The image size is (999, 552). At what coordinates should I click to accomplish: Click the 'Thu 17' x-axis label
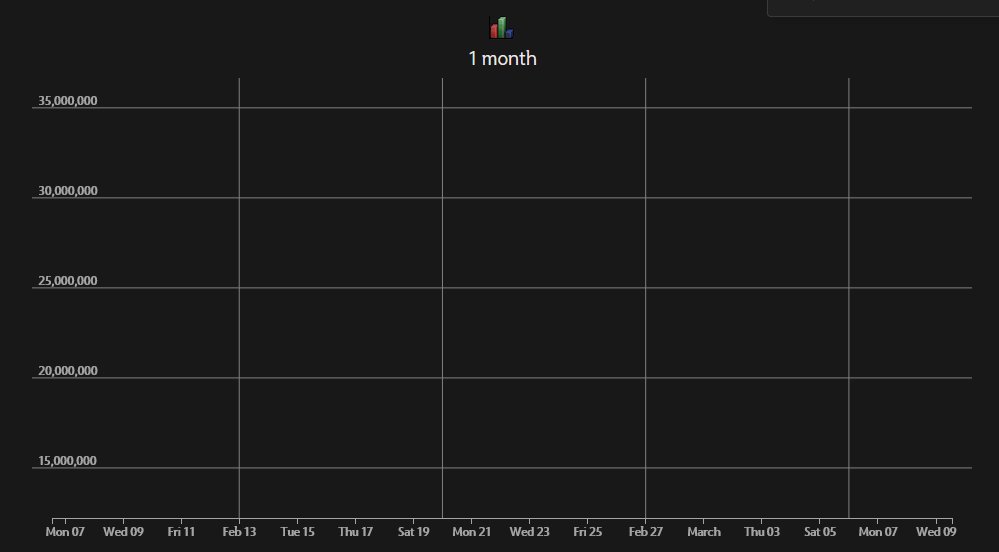click(x=356, y=532)
